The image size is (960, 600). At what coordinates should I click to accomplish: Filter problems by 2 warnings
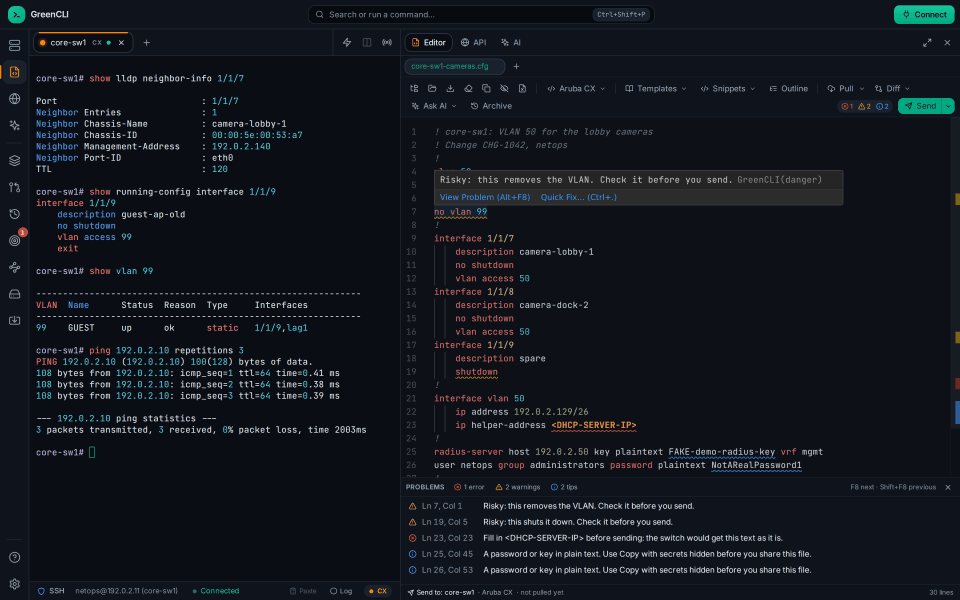pos(517,487)
